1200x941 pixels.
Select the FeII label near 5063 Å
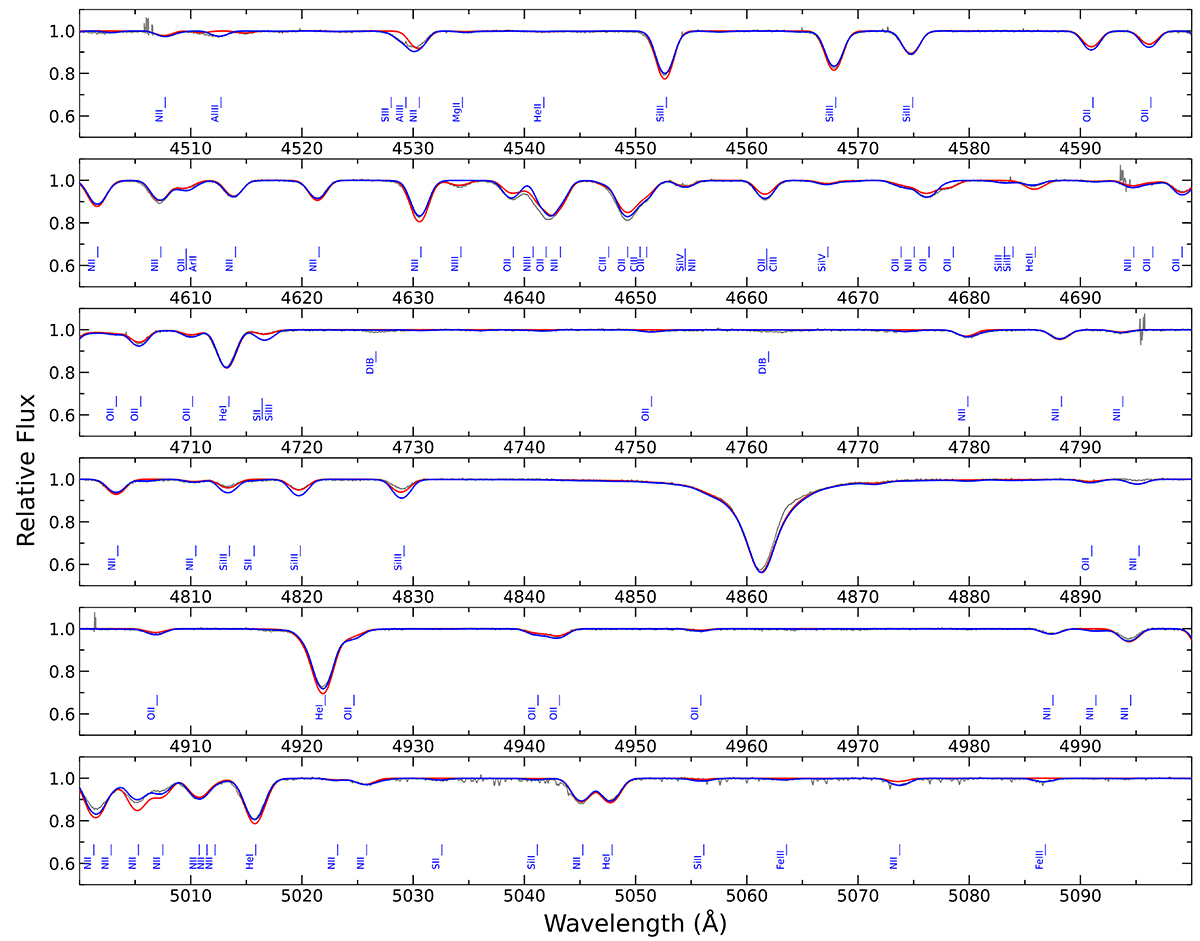(780, 858)
